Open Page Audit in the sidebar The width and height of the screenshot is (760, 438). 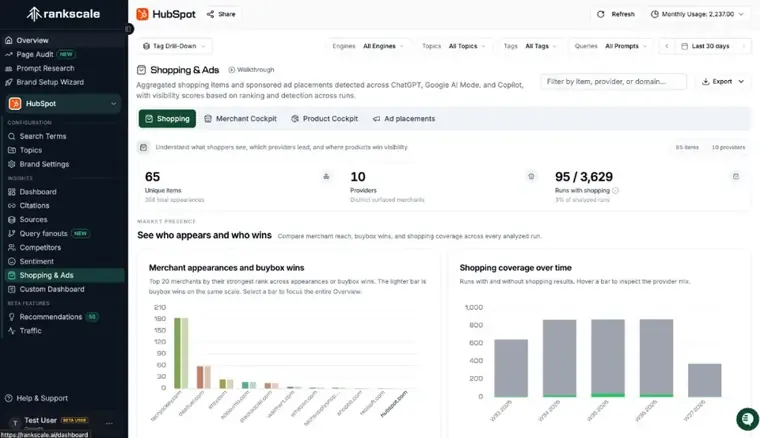(x=35, y=54)
